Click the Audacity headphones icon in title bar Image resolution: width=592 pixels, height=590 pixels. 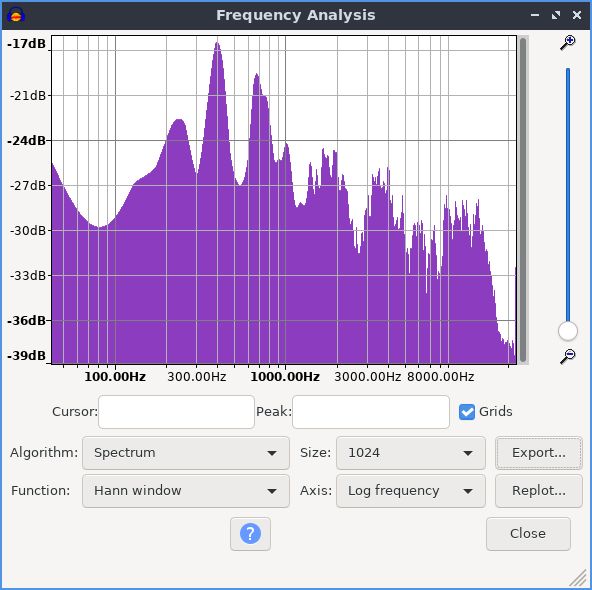click(x=16, y=15)
